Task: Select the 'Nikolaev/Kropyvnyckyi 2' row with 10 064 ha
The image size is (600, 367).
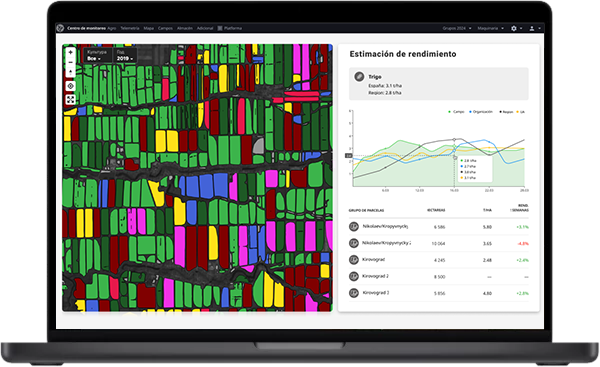Action: 439,243
